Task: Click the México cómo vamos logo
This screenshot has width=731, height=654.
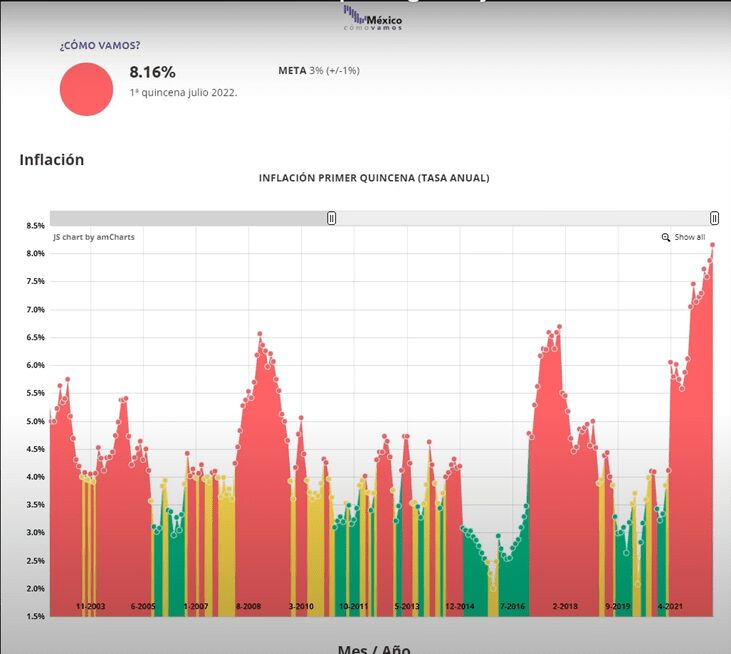Action: point(374,22)
